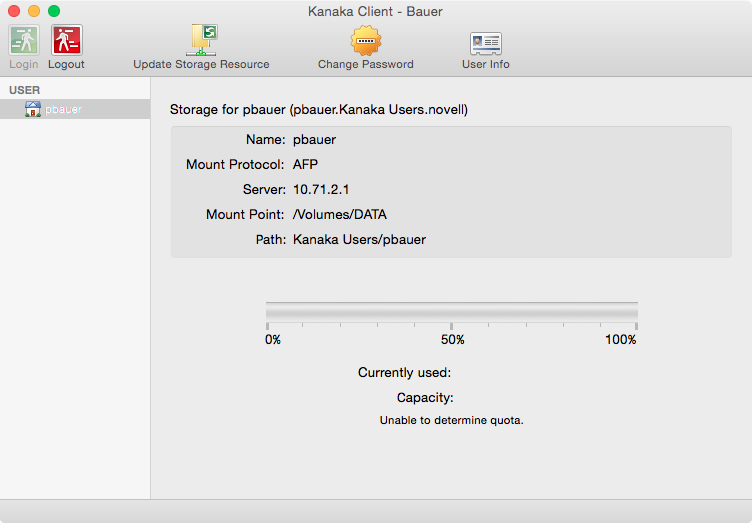Viewport: 752px width, 523px height.
Task: Open the Change Password badge icon
Action: (366, 40)
